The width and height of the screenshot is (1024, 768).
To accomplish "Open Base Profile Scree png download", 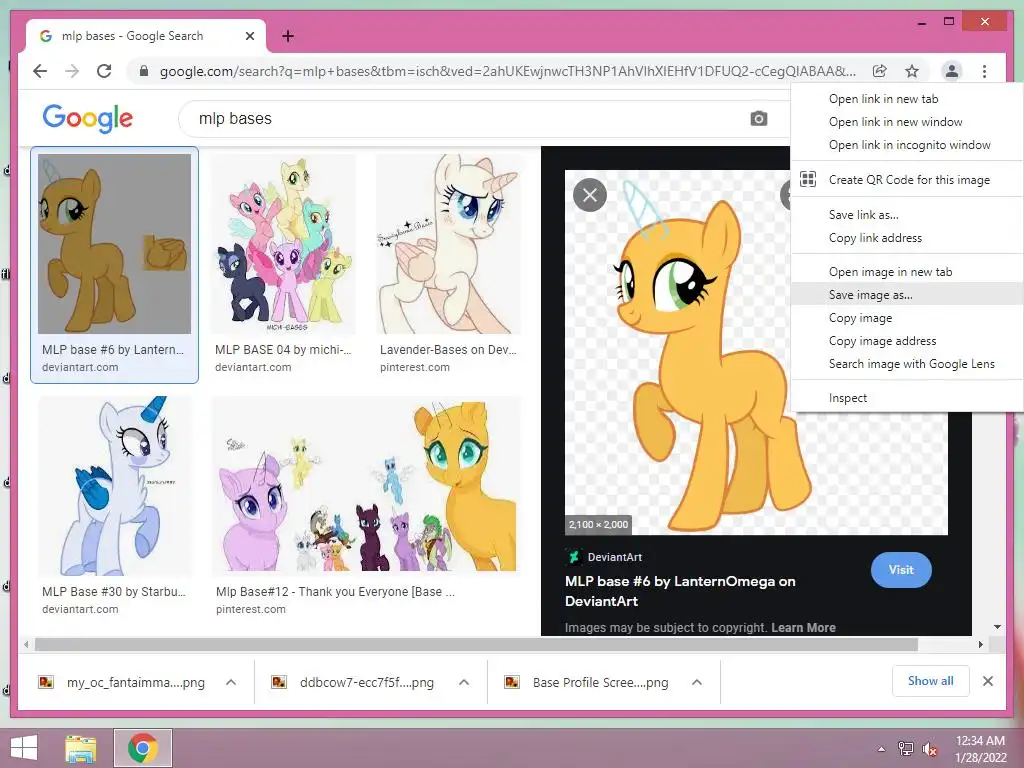I will pos(600,682).
